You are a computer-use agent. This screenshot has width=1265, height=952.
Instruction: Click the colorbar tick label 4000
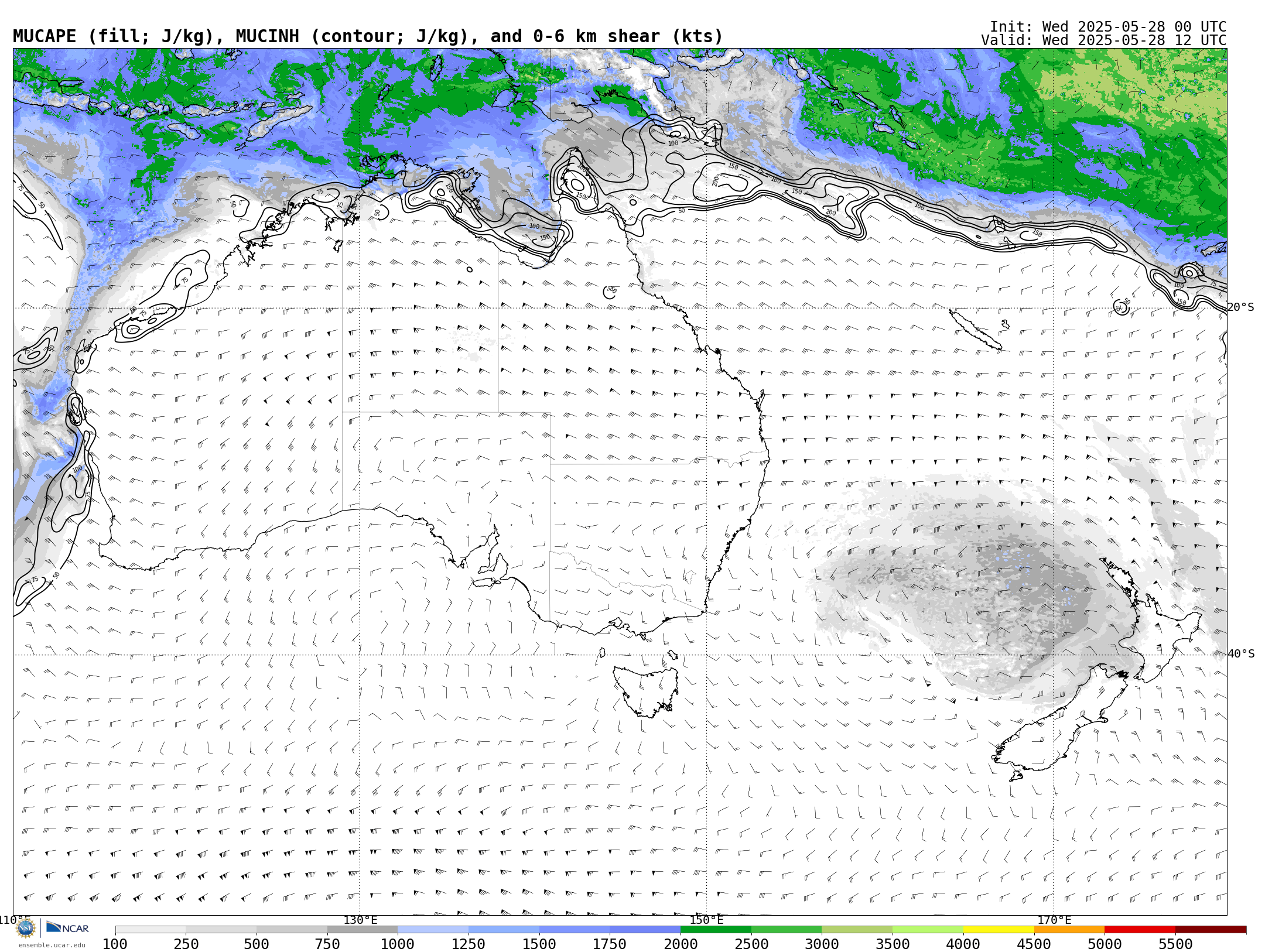(963, 944)
